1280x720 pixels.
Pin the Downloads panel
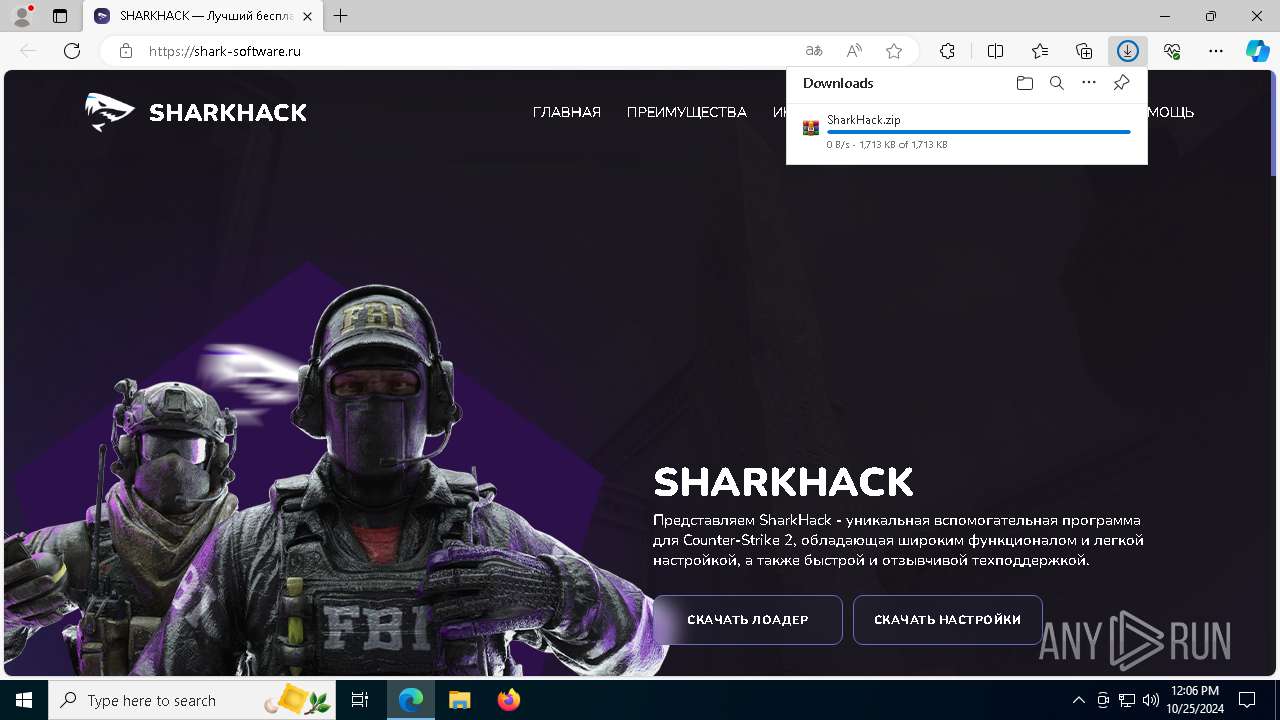pos(1121,83)
